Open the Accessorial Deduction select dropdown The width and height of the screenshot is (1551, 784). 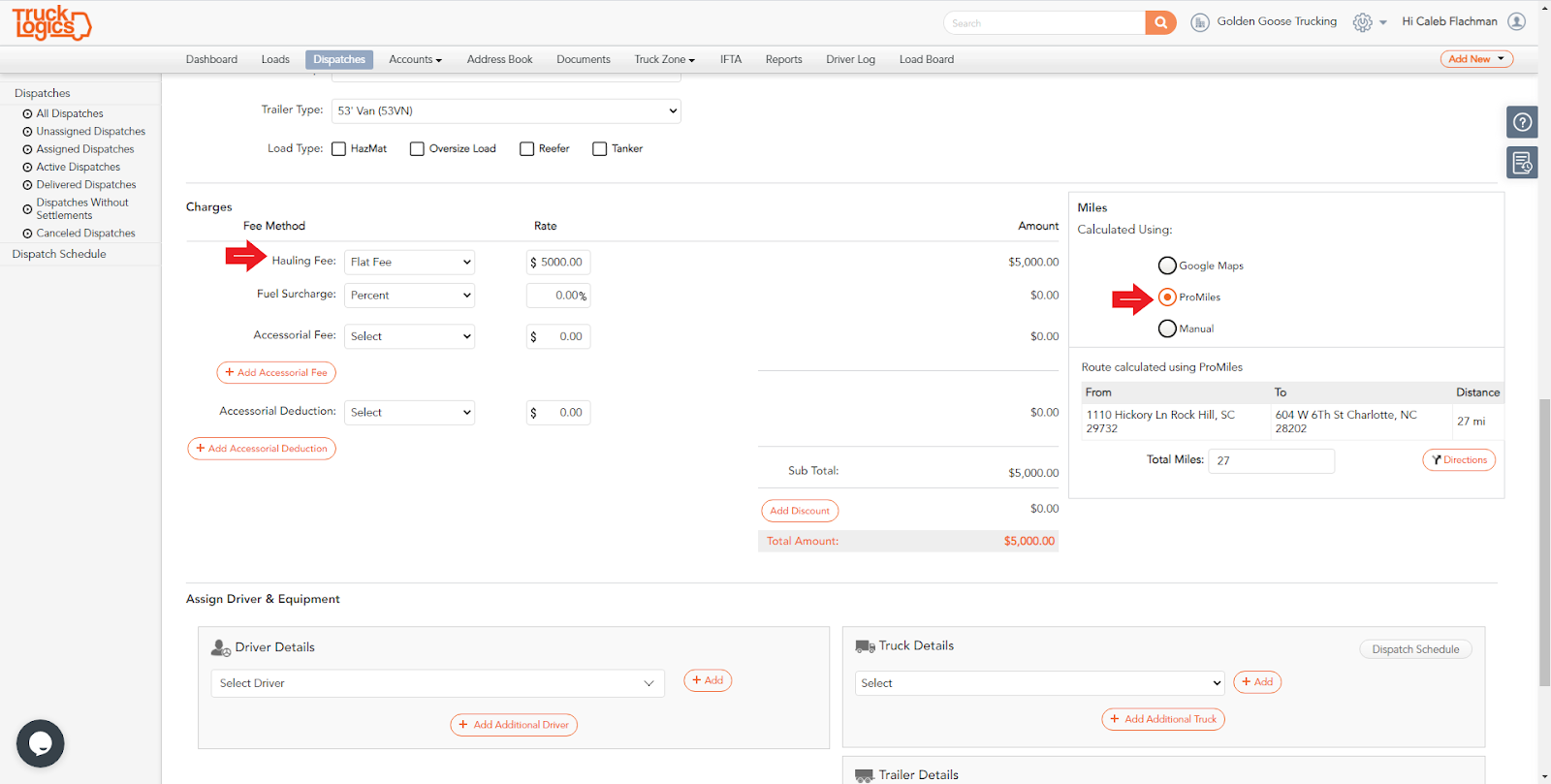tap(410, 413)
